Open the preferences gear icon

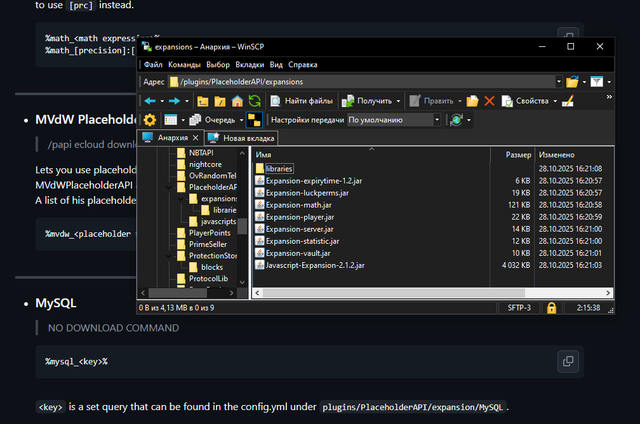click(150, 120)
